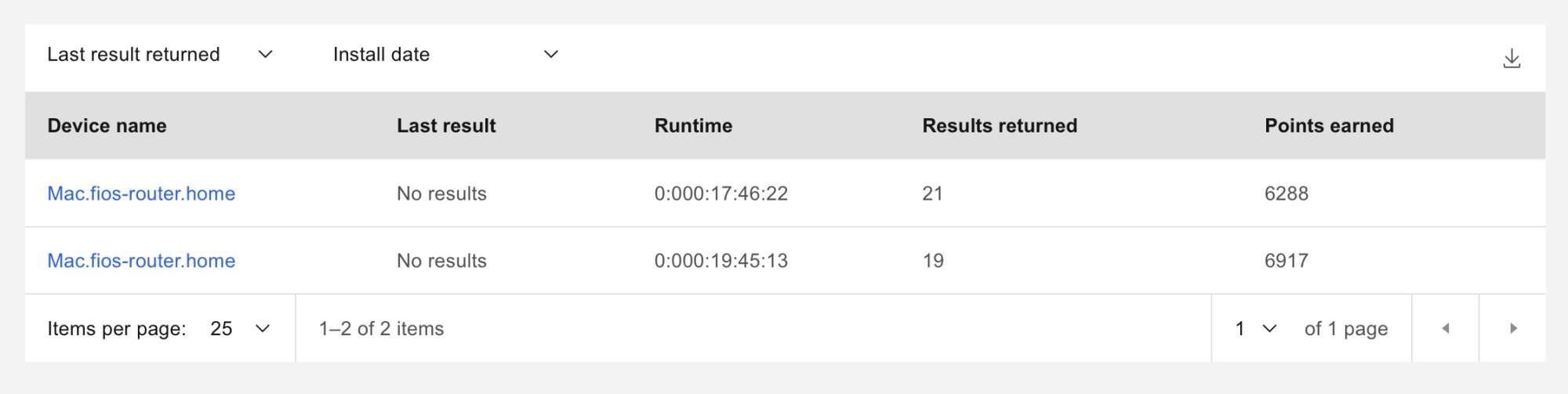This screenshot has width=1568, height=394.
Task: Click the runtime value 0:000:17:46:22
Action: [x=720, y=193]
